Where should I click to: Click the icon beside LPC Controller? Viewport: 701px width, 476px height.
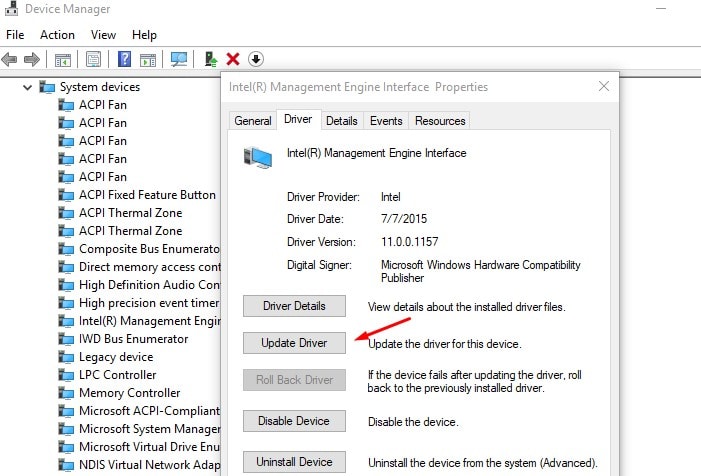66,375
